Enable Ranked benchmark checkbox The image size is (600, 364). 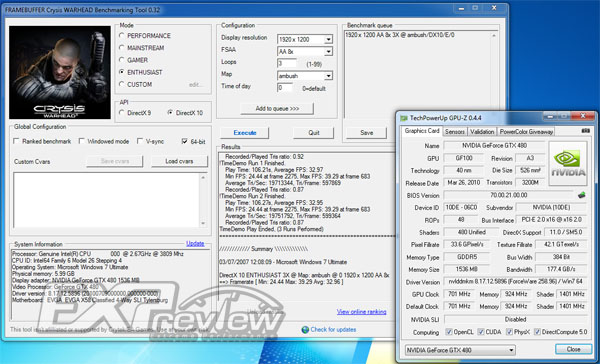(x=16, y=141)
